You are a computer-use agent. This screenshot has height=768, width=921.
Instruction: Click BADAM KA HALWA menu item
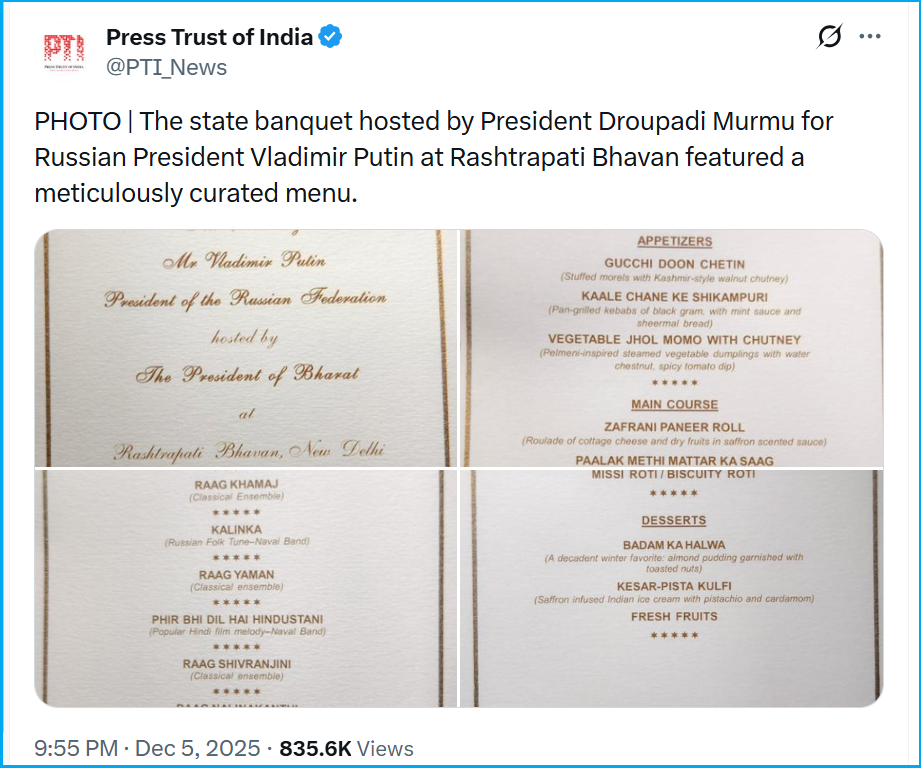pos(675,545)
